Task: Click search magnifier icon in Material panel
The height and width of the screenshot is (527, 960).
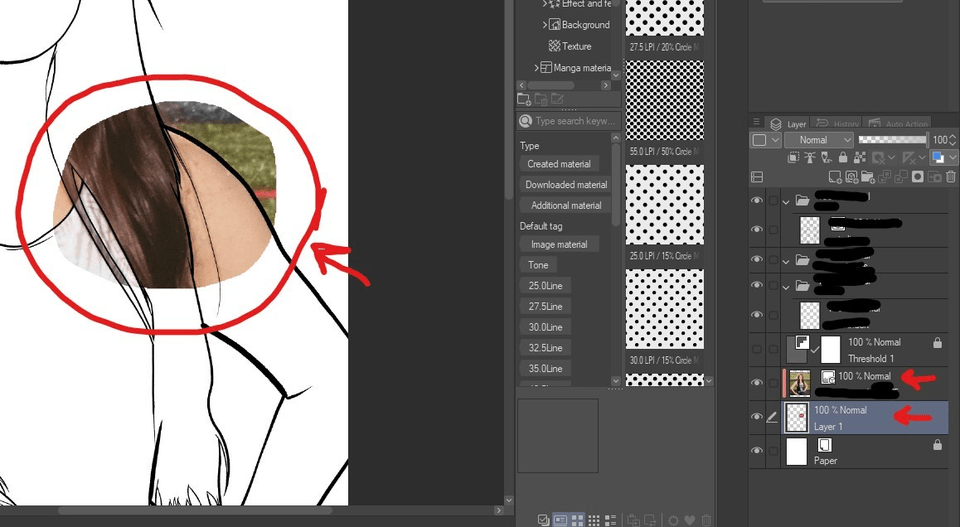Action: pyautogui.click(x=525, y=121)
